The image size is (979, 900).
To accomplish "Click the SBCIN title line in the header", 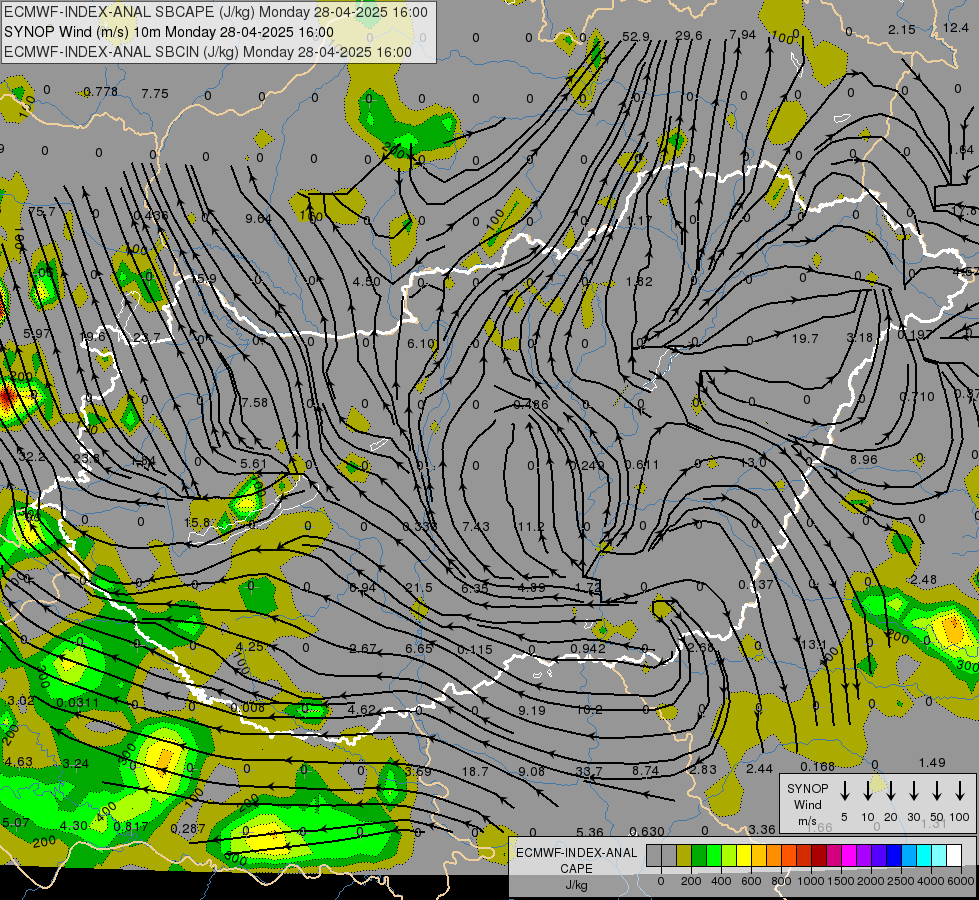I will 208,52.
